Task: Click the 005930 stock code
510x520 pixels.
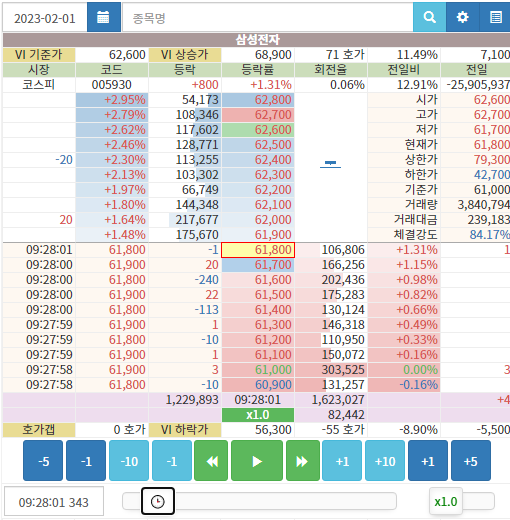Action: coord(112,85)
